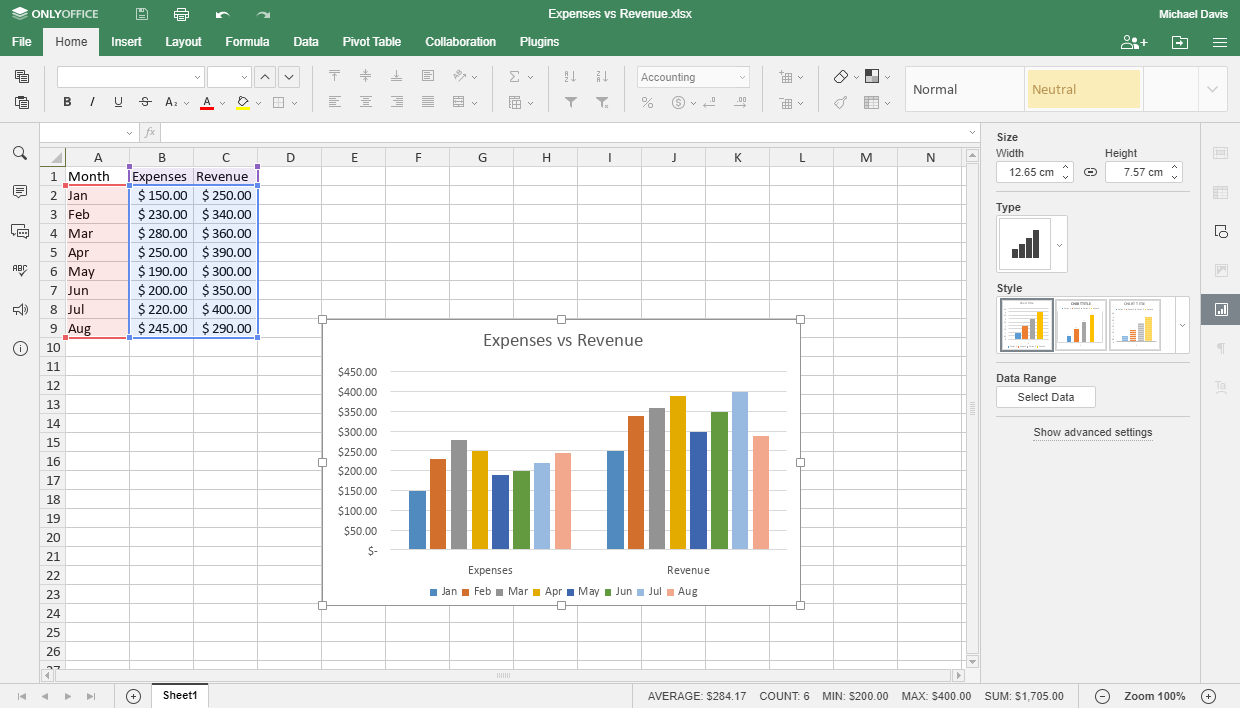Image resolution: width=1240 pixels, height=708 pixels.
Task: Undo the last action
Action: click(x=222, y=14)
